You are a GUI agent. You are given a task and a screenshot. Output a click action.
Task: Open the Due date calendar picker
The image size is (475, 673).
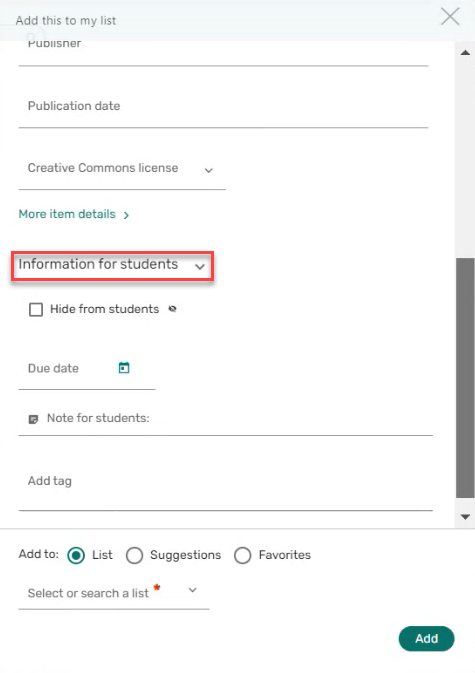(124, 368)
